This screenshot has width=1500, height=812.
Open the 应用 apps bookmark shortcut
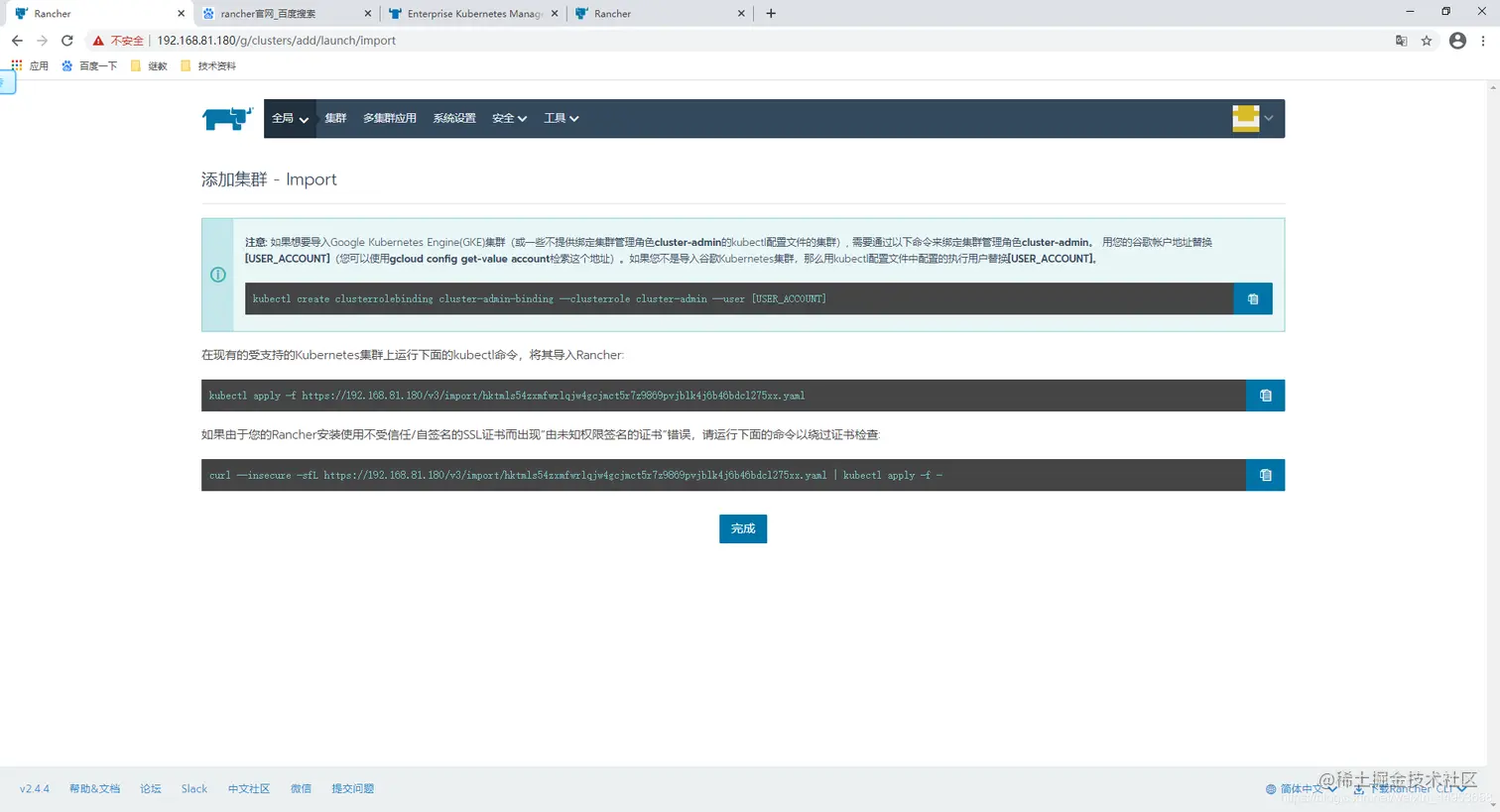pos(30,65)
